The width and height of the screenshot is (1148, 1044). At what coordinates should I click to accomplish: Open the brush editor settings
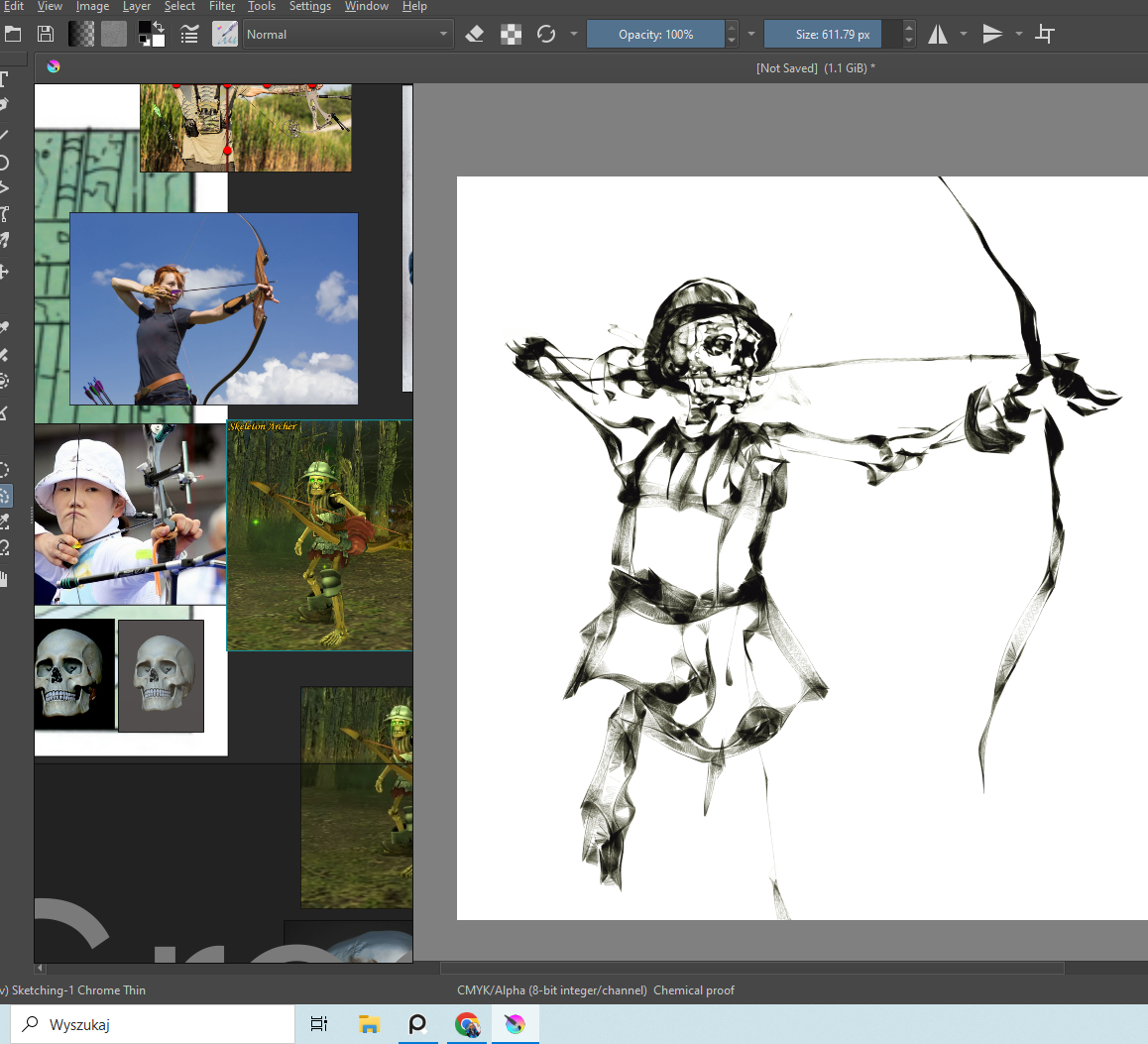coord(188,34)
